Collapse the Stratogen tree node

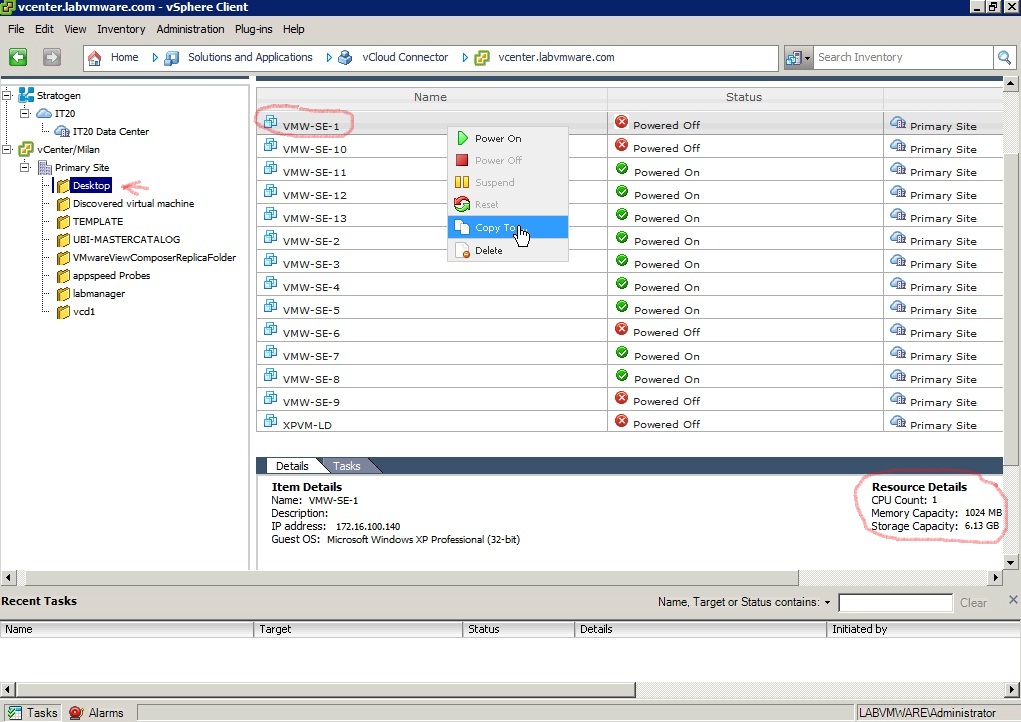7,95
